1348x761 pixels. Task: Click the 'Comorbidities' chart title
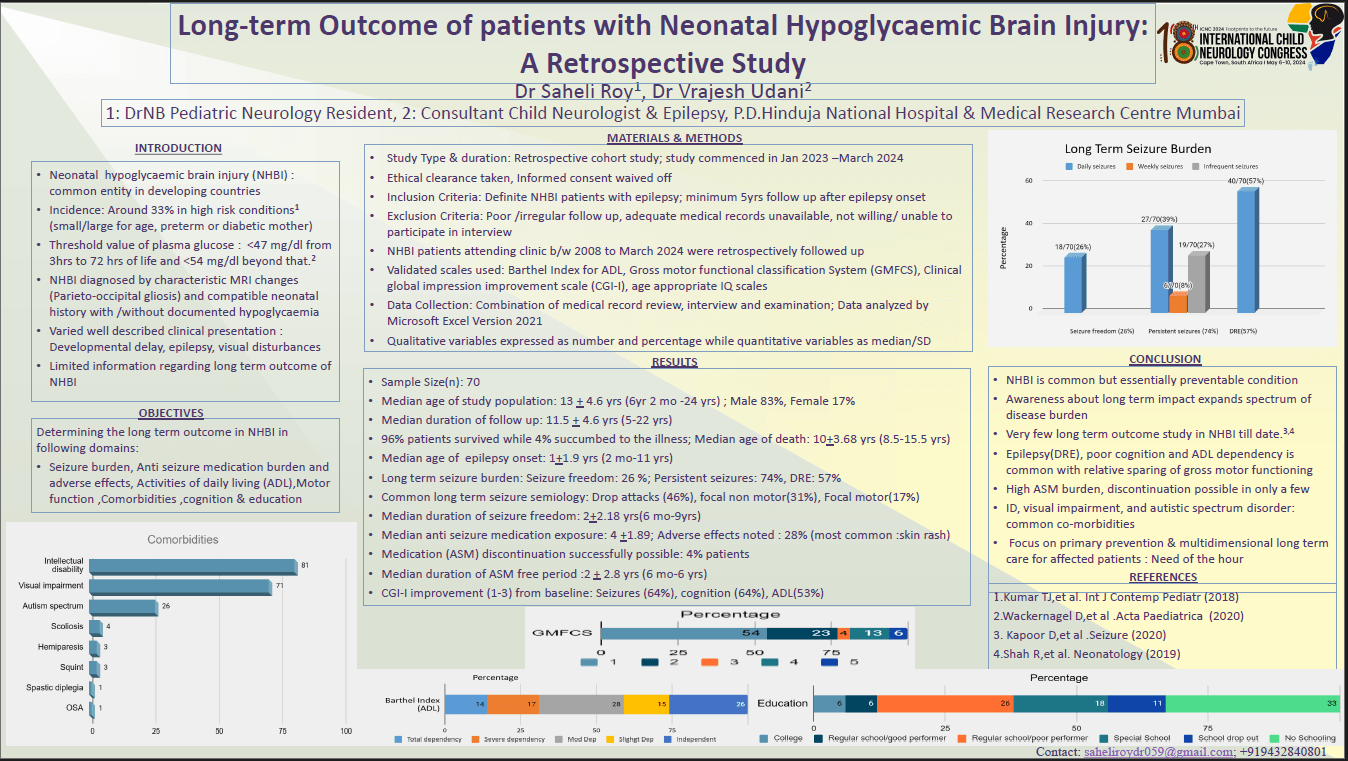(x=183, y=539)
